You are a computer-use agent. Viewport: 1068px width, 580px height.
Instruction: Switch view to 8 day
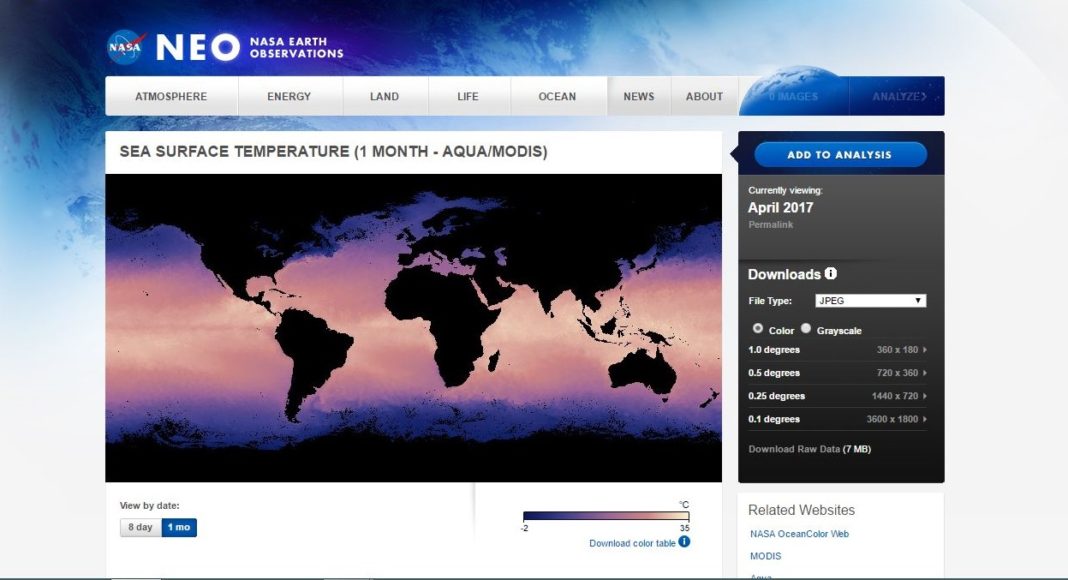(x=140, y=527)
